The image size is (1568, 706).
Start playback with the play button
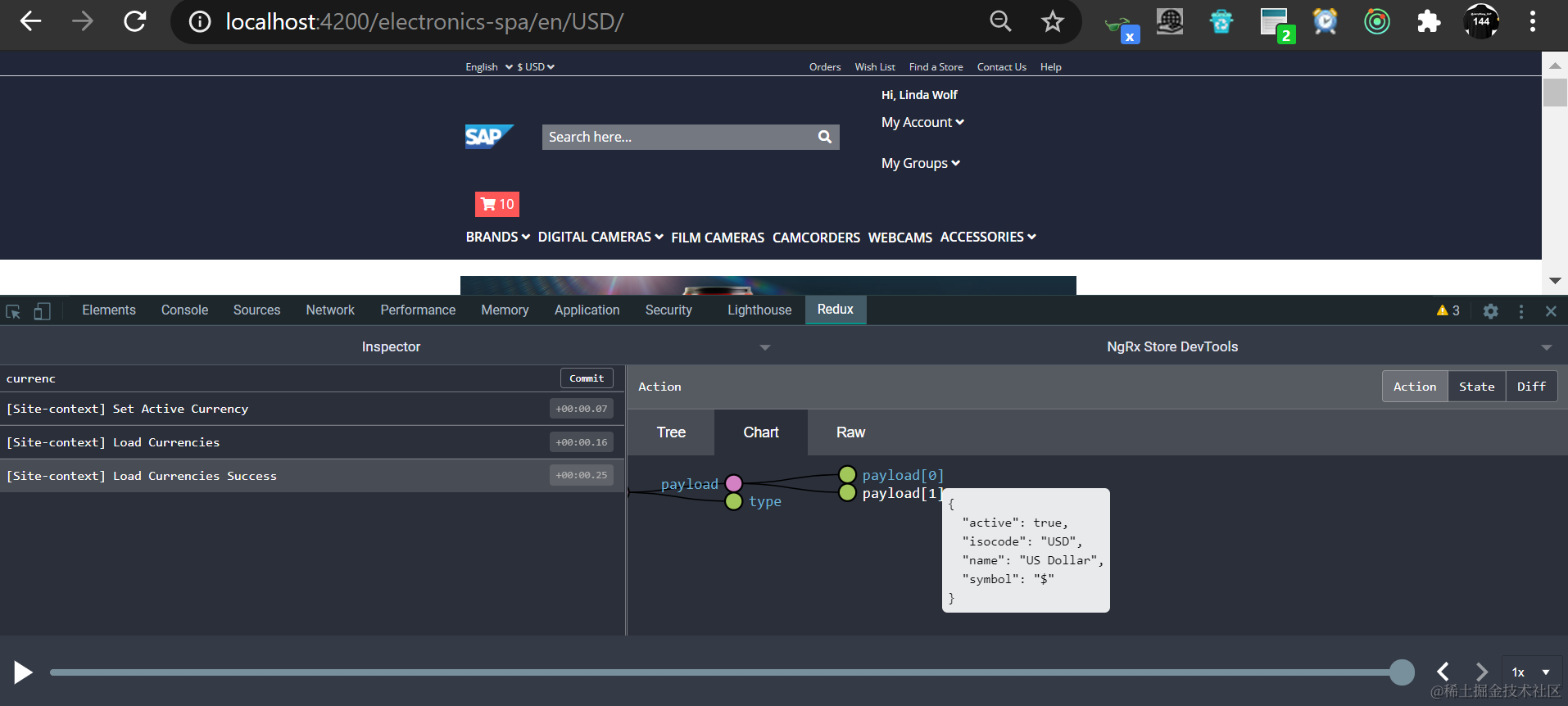(x=23, y=672)
